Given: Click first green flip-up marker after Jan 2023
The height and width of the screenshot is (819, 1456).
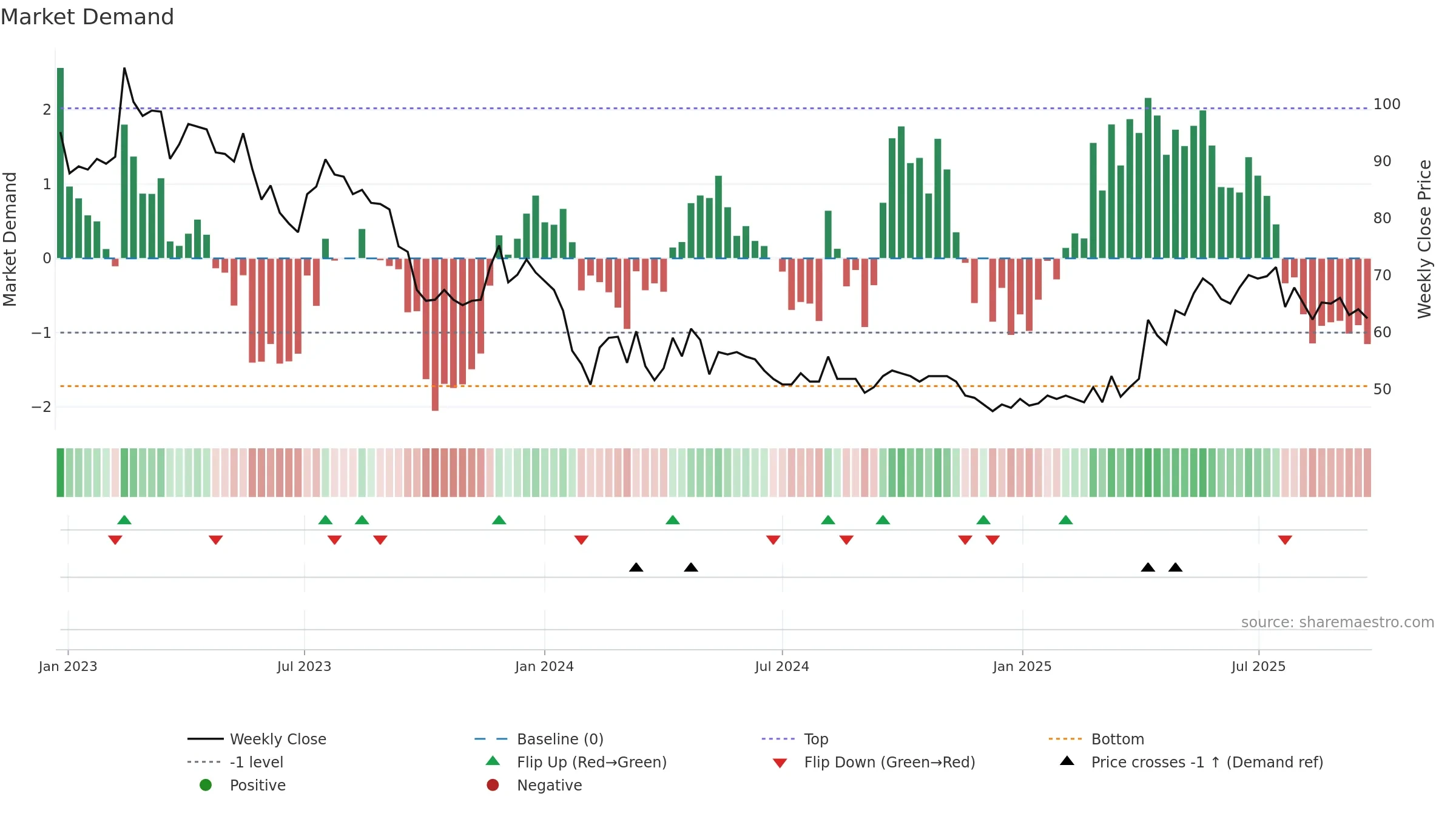Looking at the screenshot, I should (124, 520).
